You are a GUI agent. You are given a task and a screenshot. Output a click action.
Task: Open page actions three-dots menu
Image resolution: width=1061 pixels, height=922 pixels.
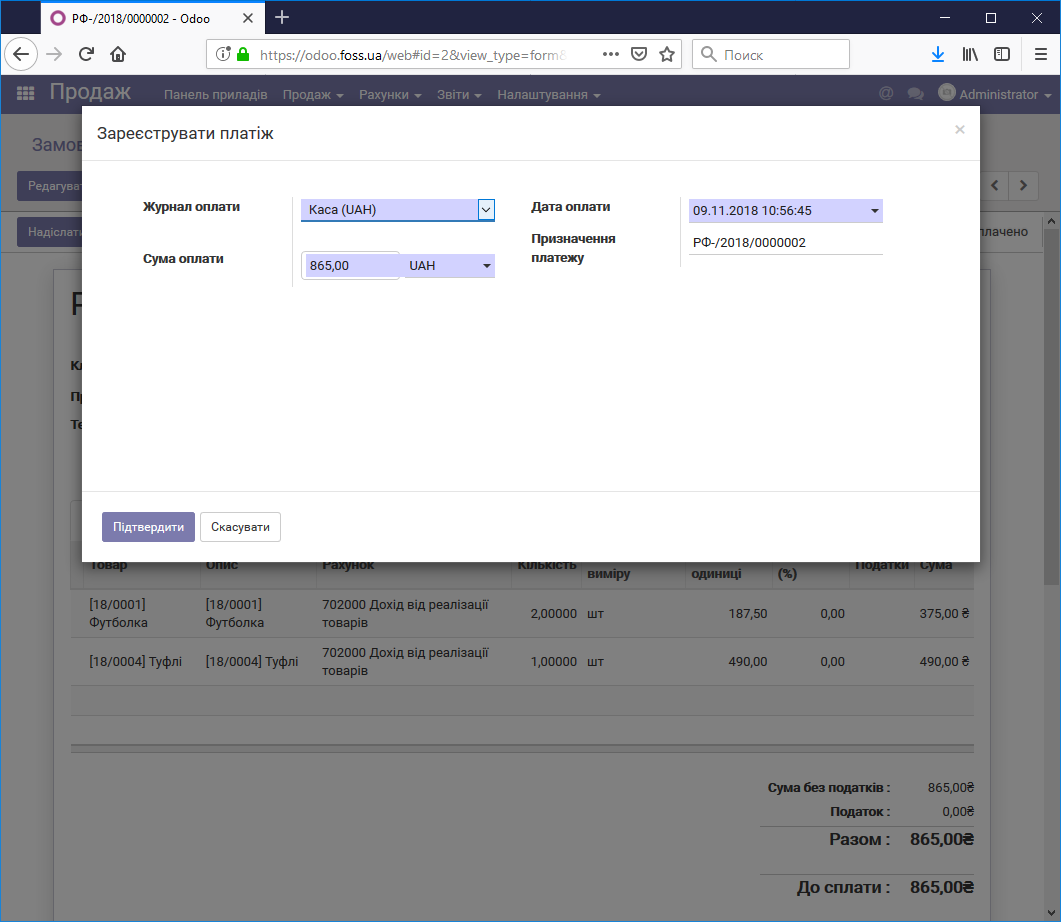coord(610,54)
